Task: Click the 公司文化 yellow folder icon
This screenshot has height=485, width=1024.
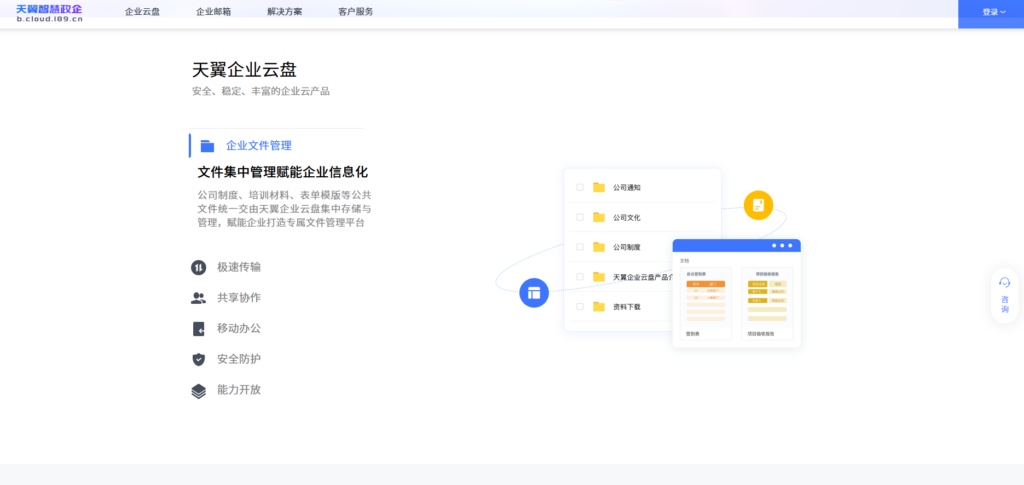Action: coord(599,217)
